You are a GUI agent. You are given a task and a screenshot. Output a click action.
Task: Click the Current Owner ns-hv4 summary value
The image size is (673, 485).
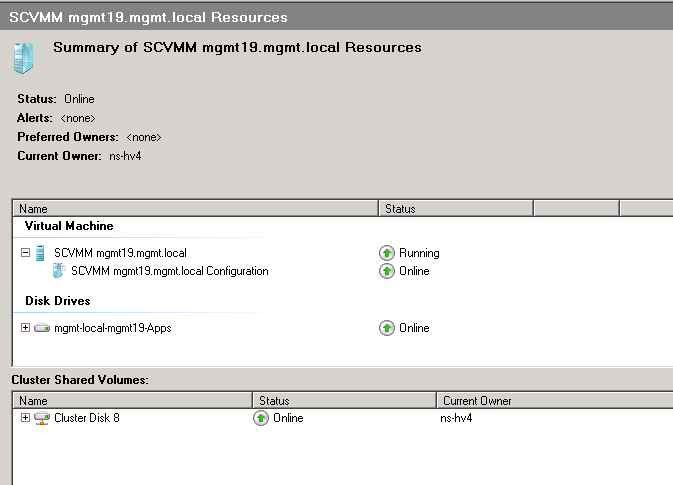click(x=125, y=156)
